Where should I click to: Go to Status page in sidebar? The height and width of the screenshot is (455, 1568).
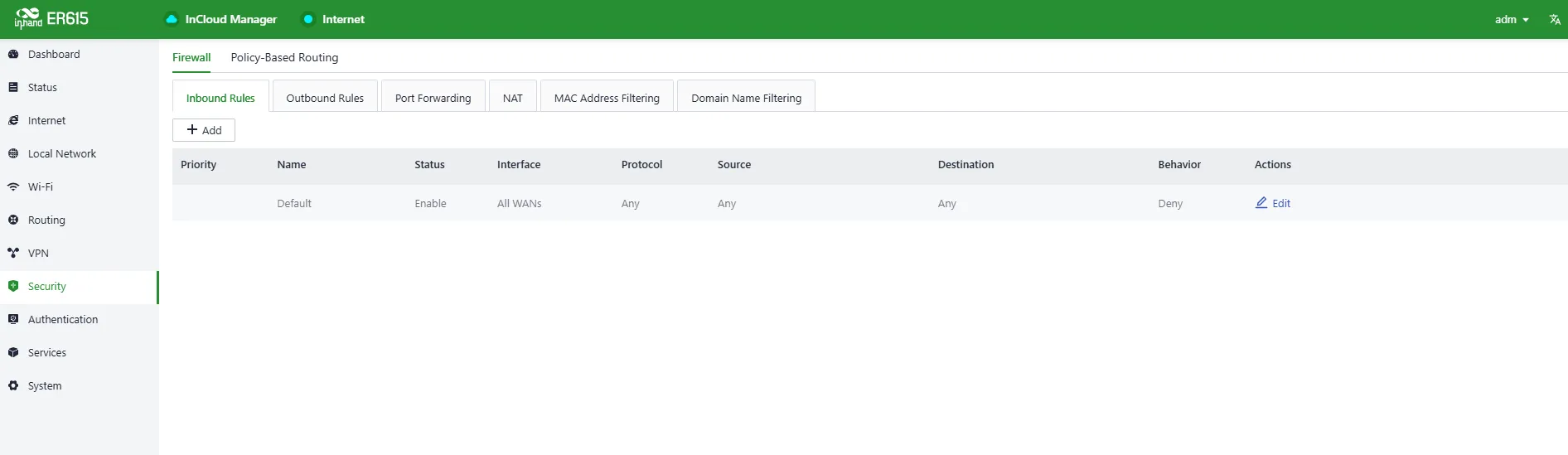tap(79, 87)
